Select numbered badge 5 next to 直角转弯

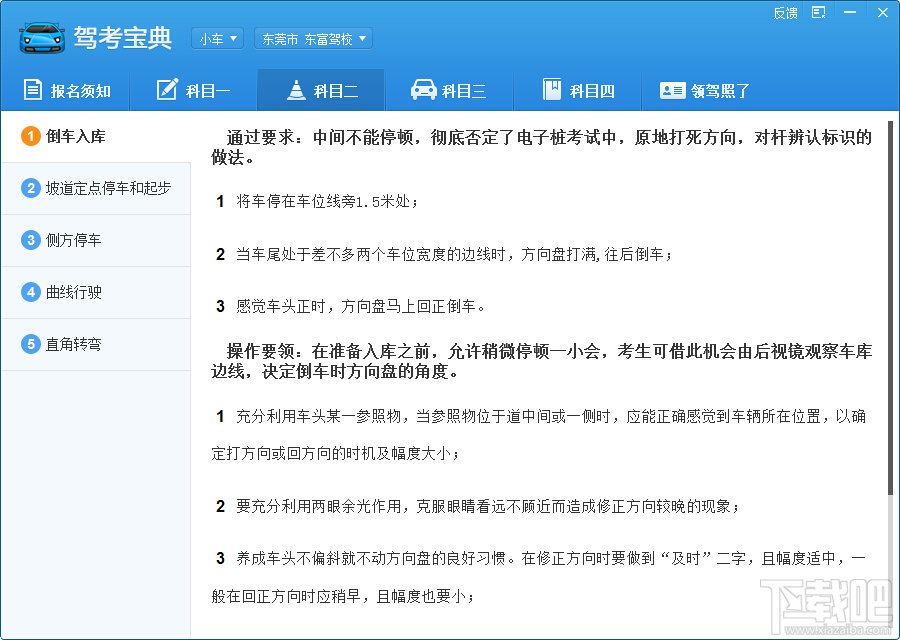(x=29, y=344)
